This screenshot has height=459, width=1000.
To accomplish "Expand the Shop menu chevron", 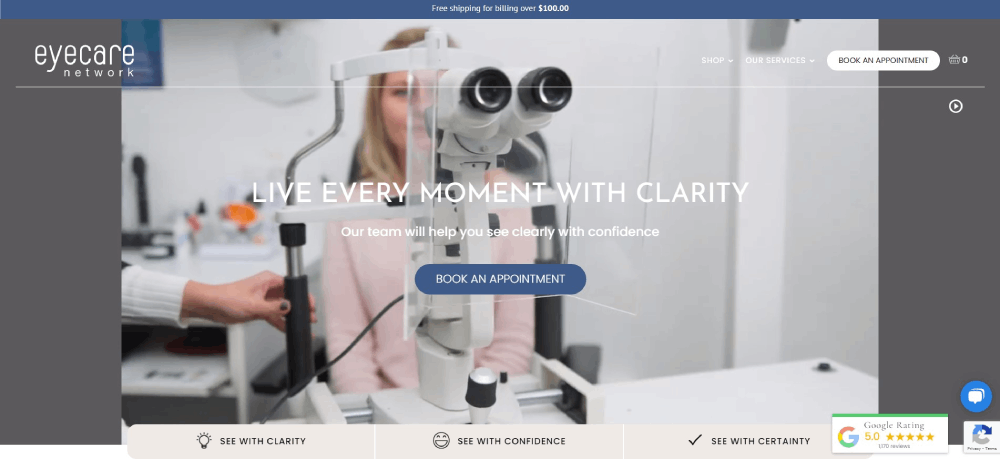I will (731, 61).
